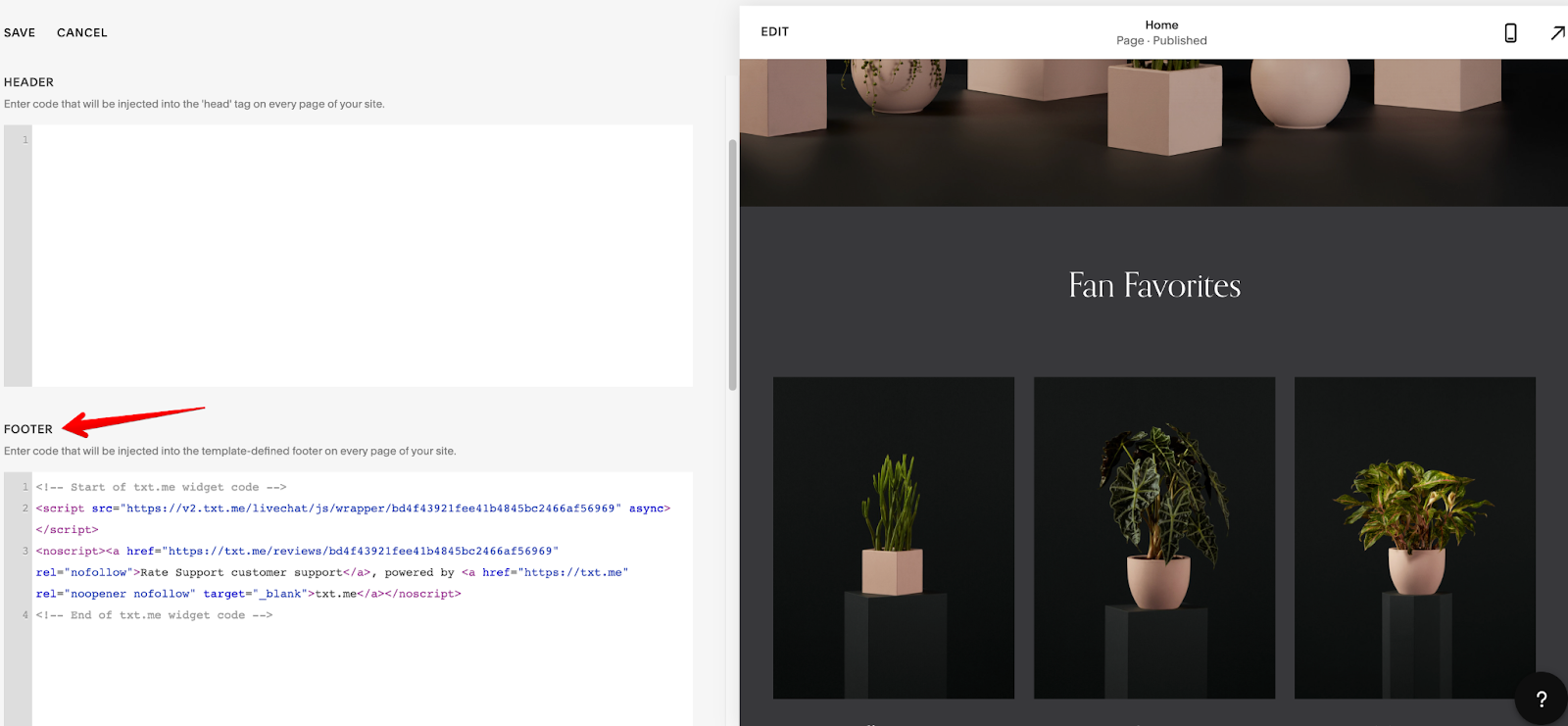The width and height of the screenshot is (1568, 726).
Task: Click the 'Page · Published' status text
Action: [1161, 40]
